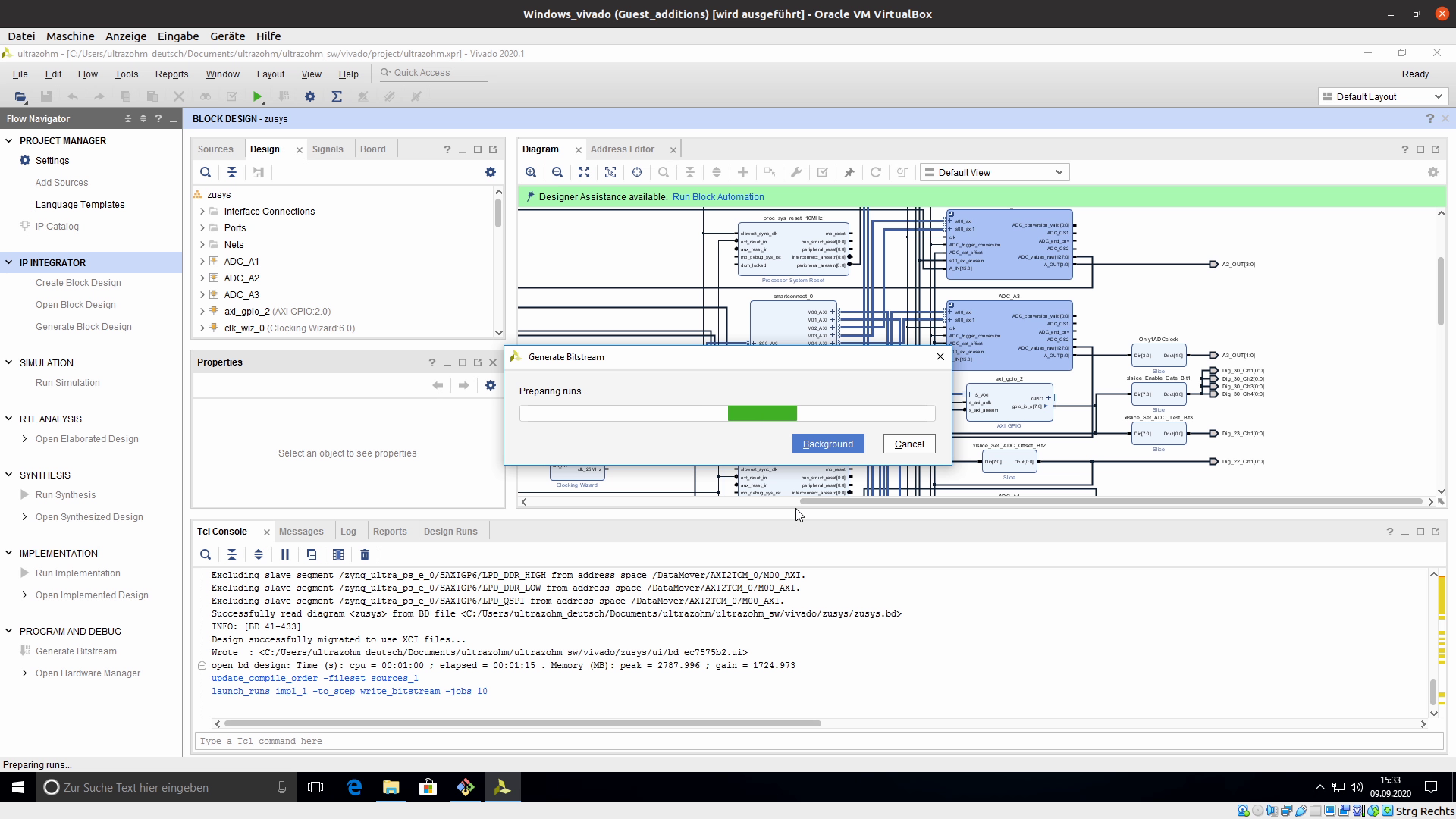This screenshot has height=819, width=1456.
Task: Click the Zoom Fit diagram icon
Action: tap(584, 172)
